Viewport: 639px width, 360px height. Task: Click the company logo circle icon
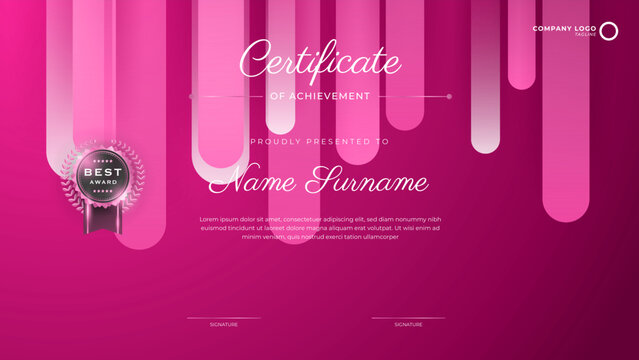coord(609,31)
